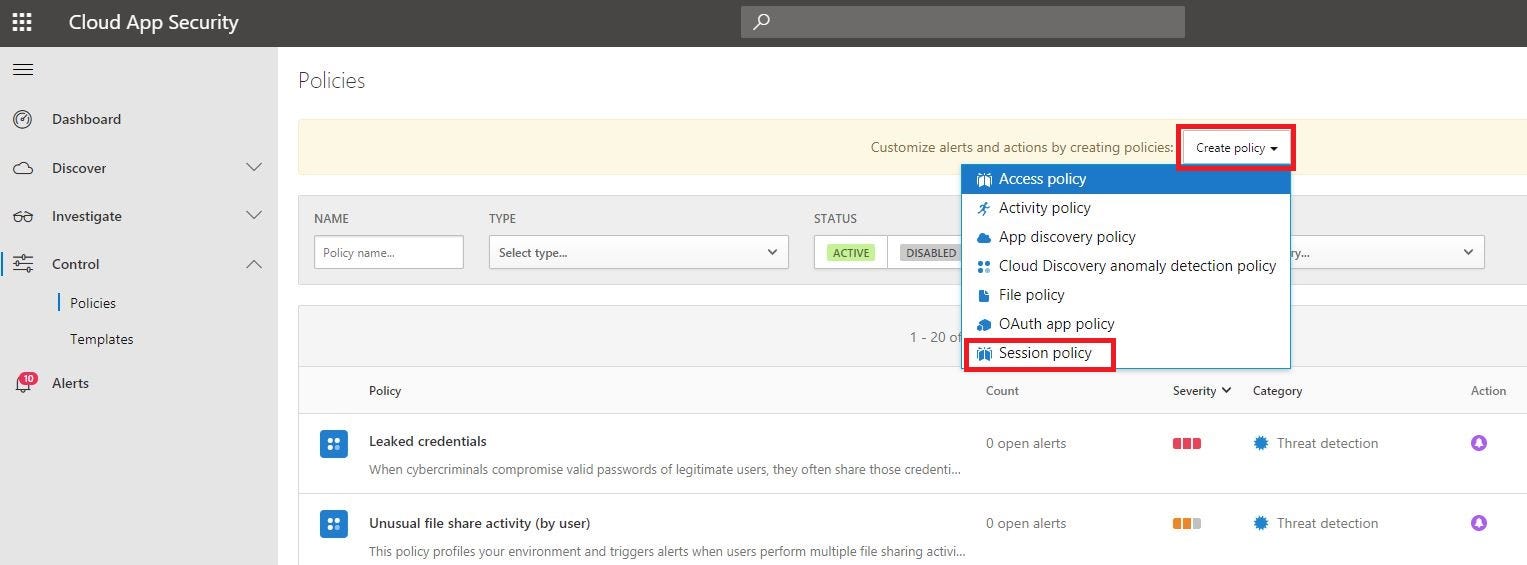The height and width of the screenshot is (565, 1527).
Task: Click the App discovery policy cloud icon
Action: pos(984,237)
